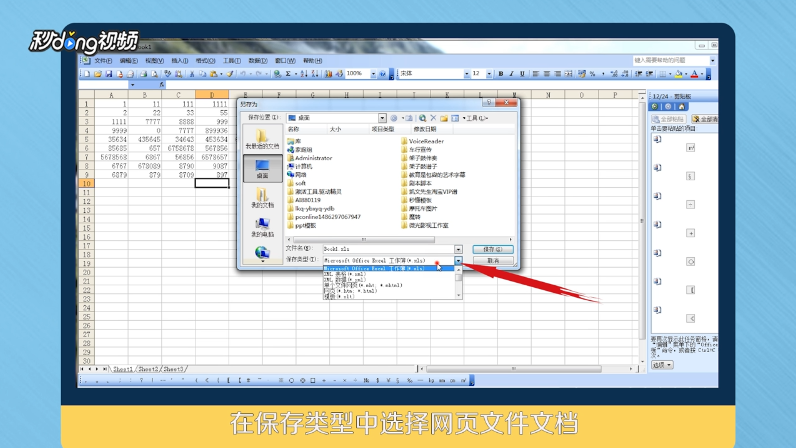
Task: Toggle Italic formatting button
Action: 511,74
